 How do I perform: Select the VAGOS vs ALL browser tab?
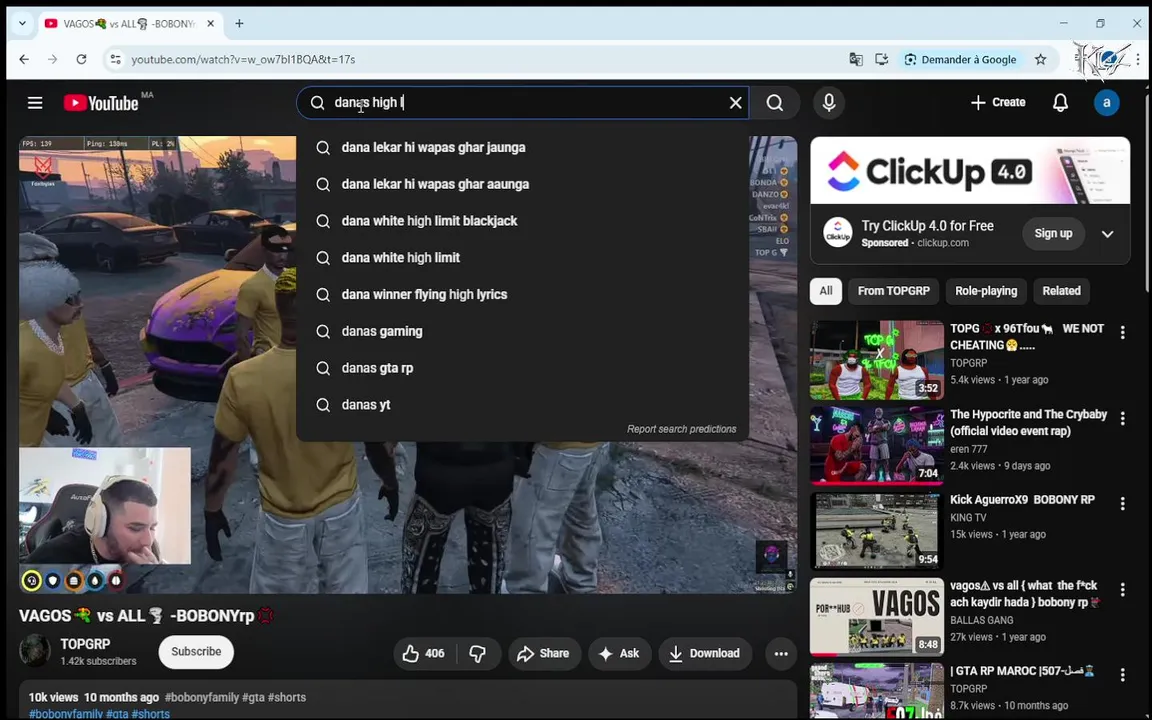(121, 24)
